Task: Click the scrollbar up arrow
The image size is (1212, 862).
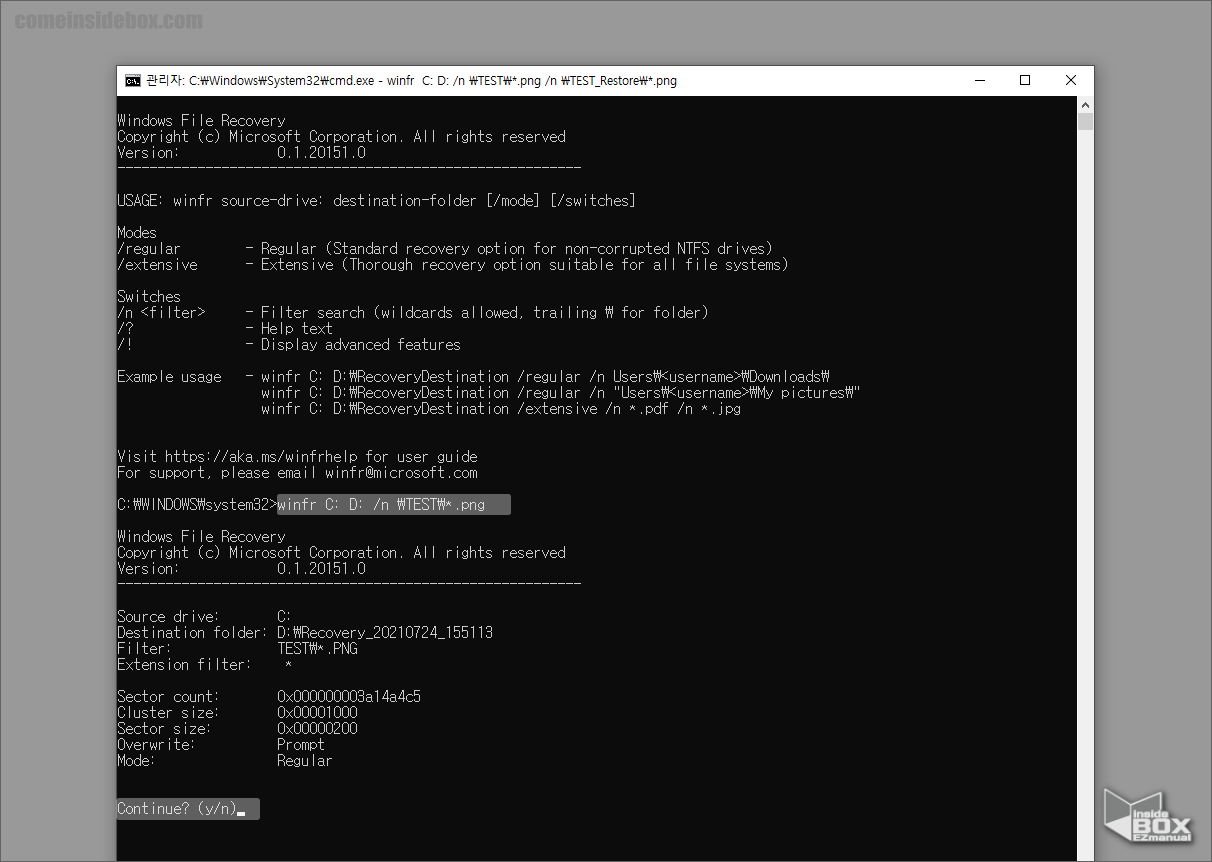Action: tap(1085, 105)
